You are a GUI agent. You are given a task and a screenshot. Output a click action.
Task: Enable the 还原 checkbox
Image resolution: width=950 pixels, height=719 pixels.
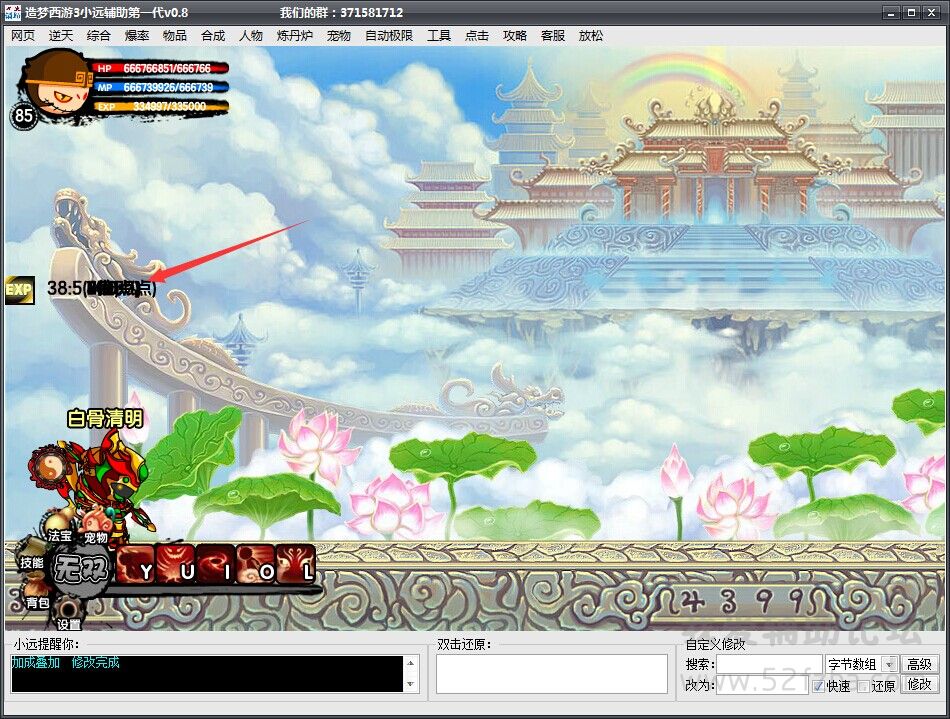[x=864, y=686]
